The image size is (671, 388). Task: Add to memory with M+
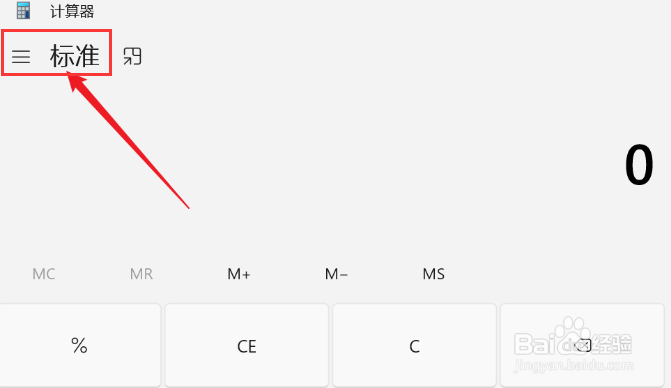coord(239,274)
